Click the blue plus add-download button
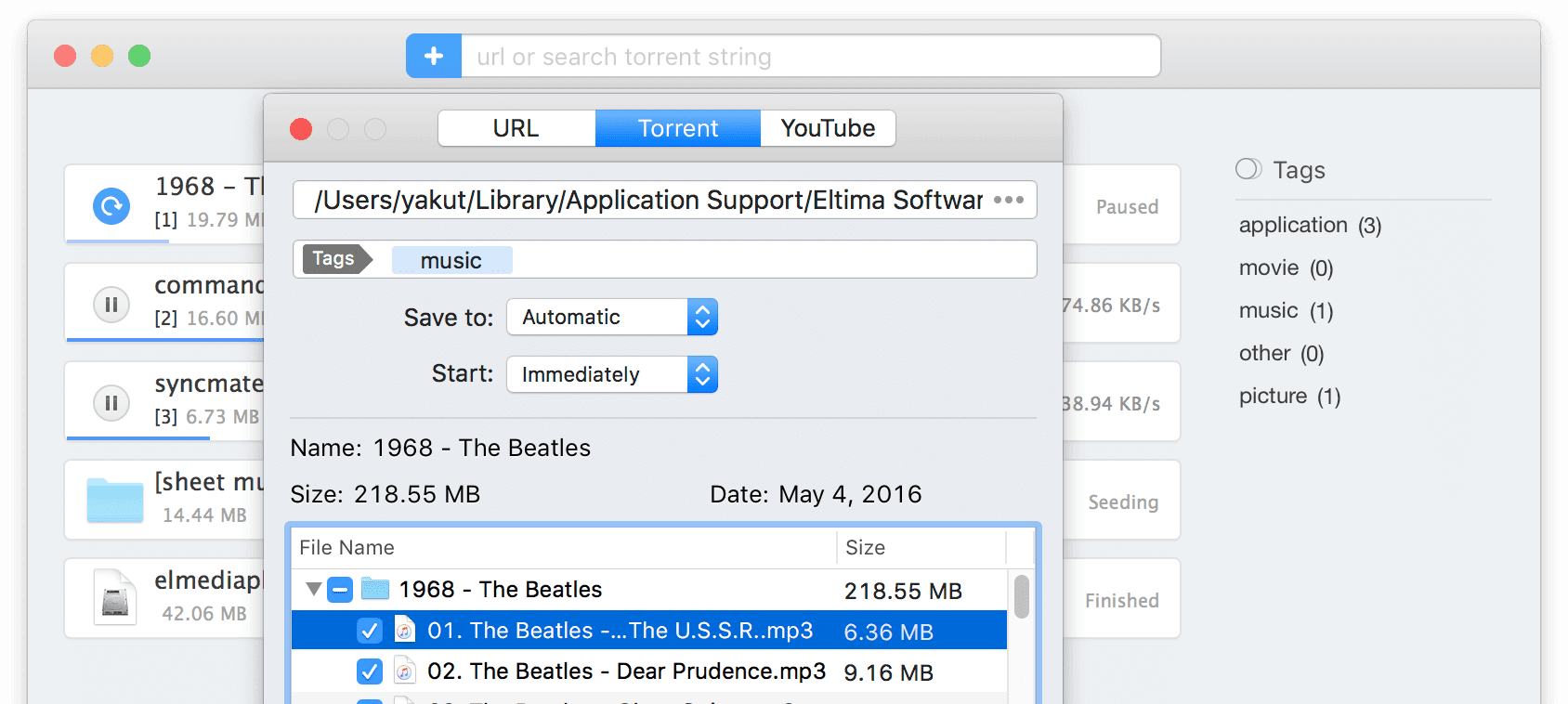The height and width of the screenshot is (704, 1568). pyautogui.click(x=434, y=57)
